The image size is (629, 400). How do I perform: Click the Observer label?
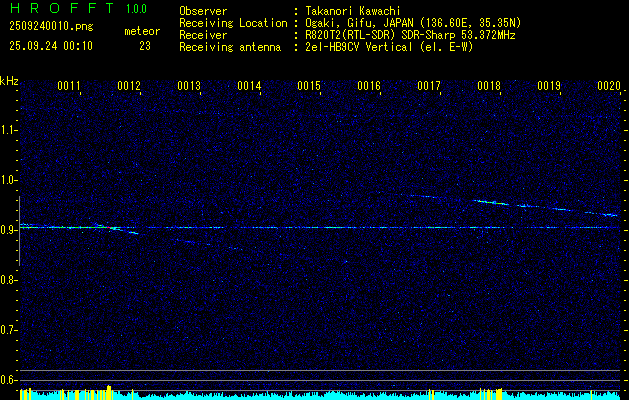click(203, 11)
